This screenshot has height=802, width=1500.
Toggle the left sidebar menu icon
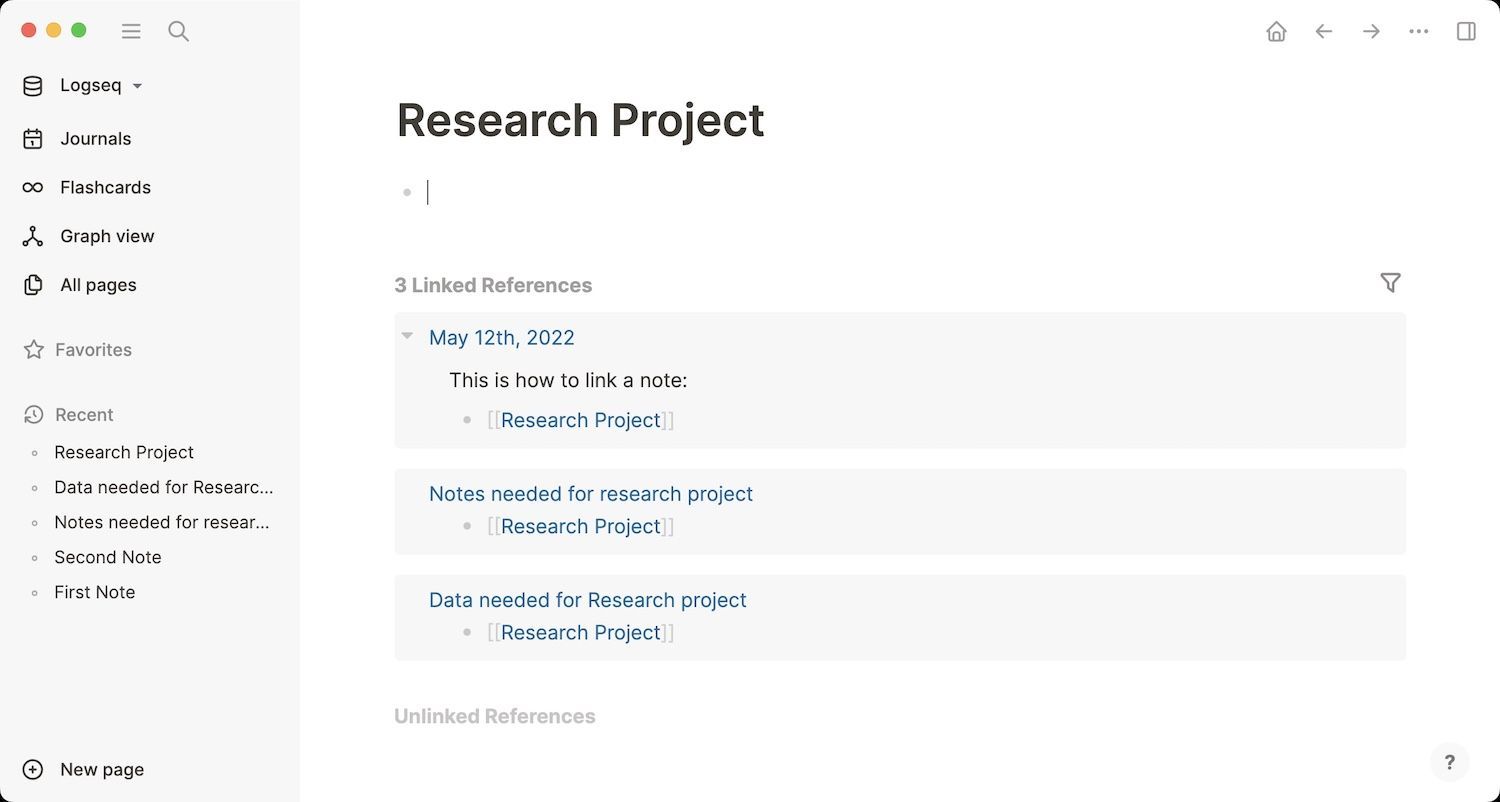[131, 31]
